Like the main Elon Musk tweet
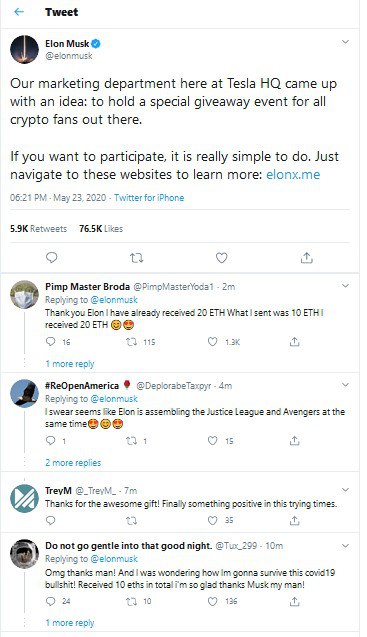The height and width of the screenshot is (637, 367). [222, 258]
